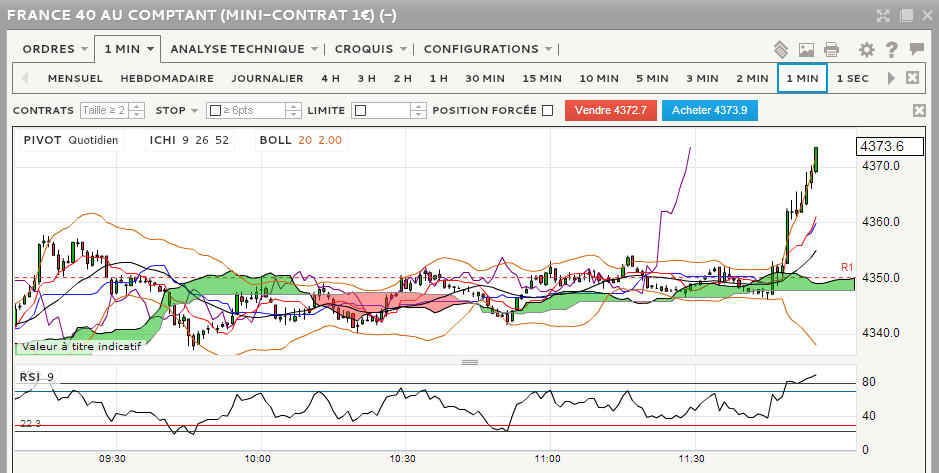The height and width of the screenshot is (473, 939).
Task: Click the Vendre 4372.7 sell button
Action: click(x=610, y=111)
